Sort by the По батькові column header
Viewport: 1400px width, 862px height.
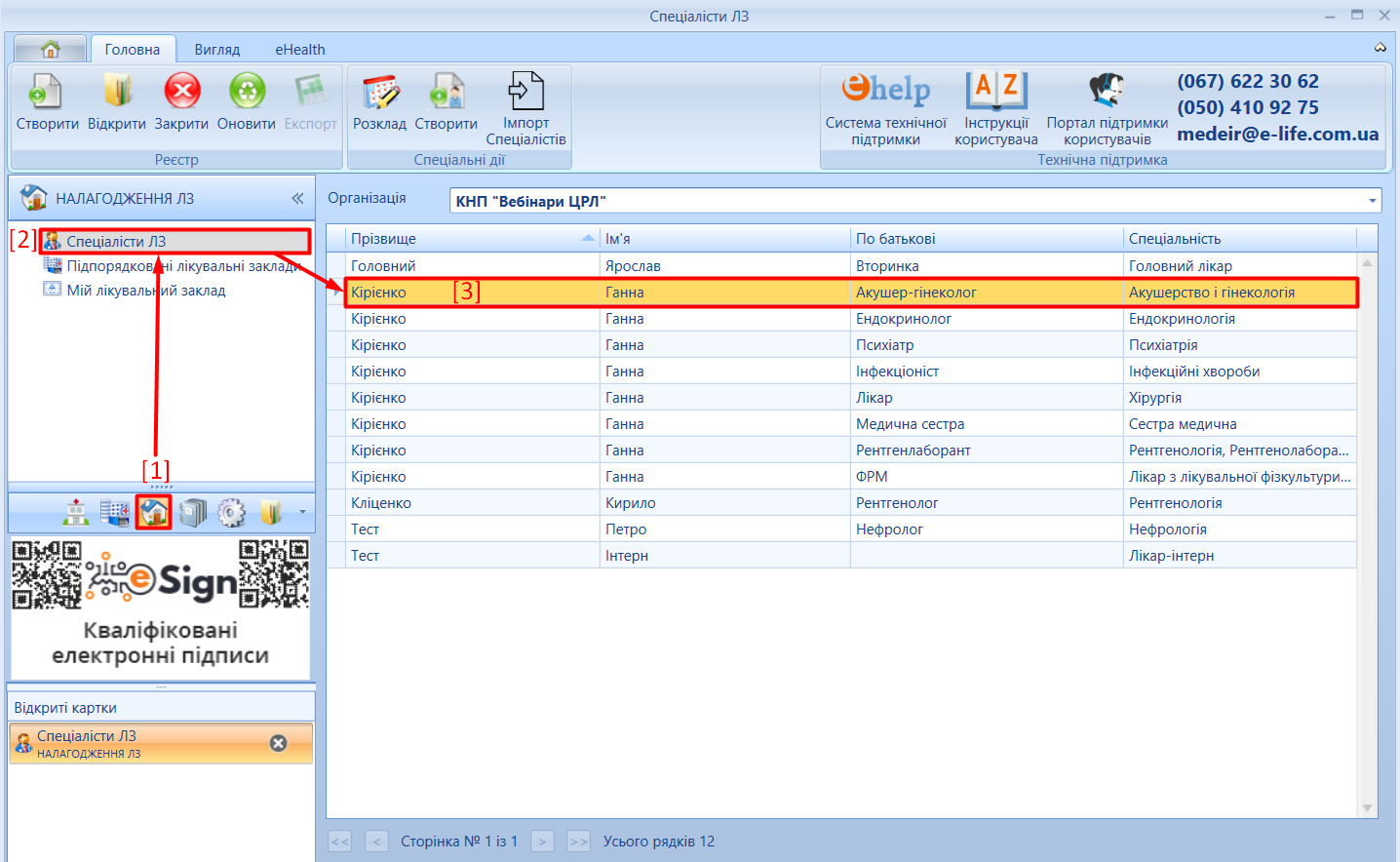(988, 239)
